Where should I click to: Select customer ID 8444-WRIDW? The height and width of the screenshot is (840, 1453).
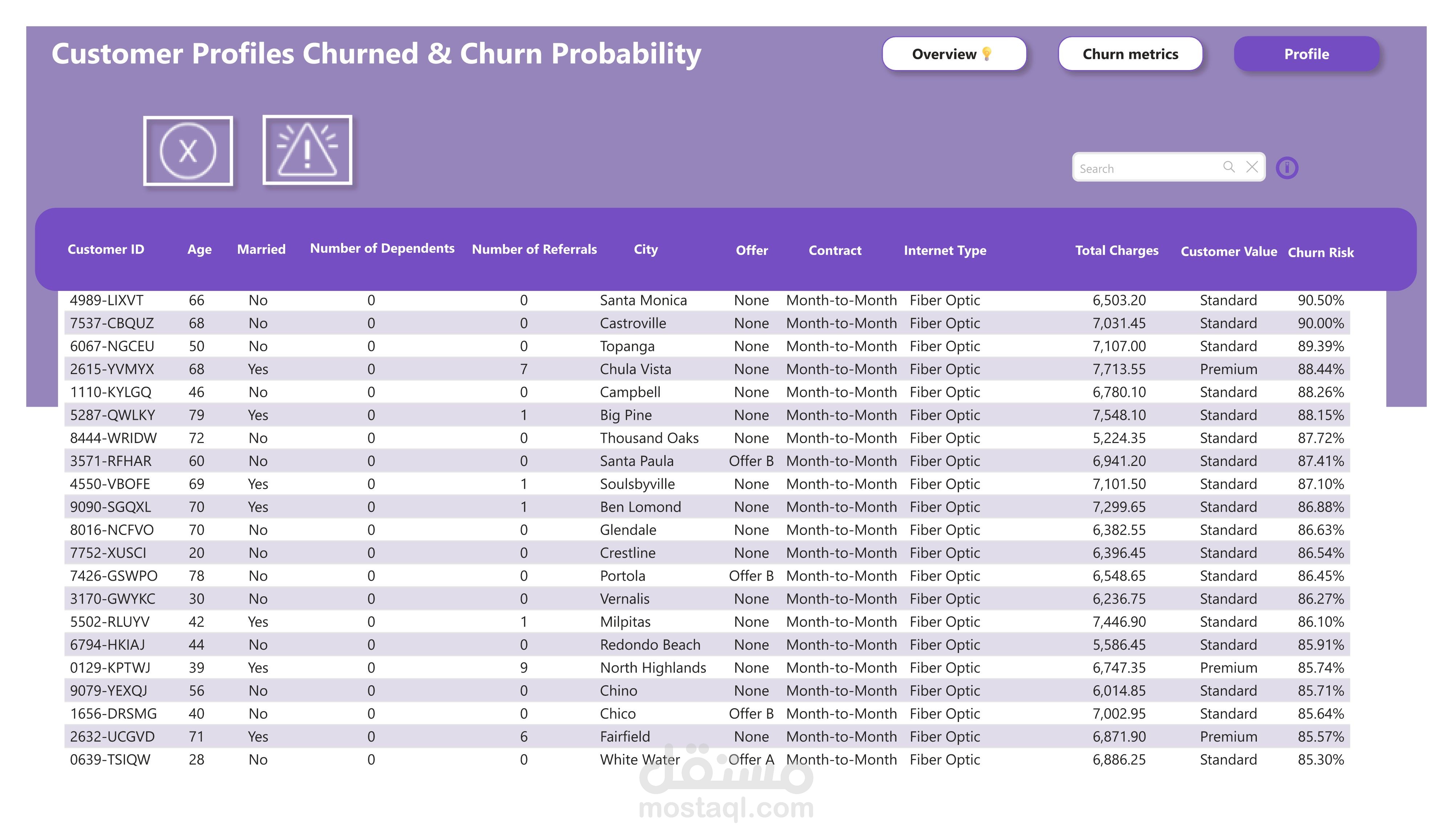(x=113, y=438)
